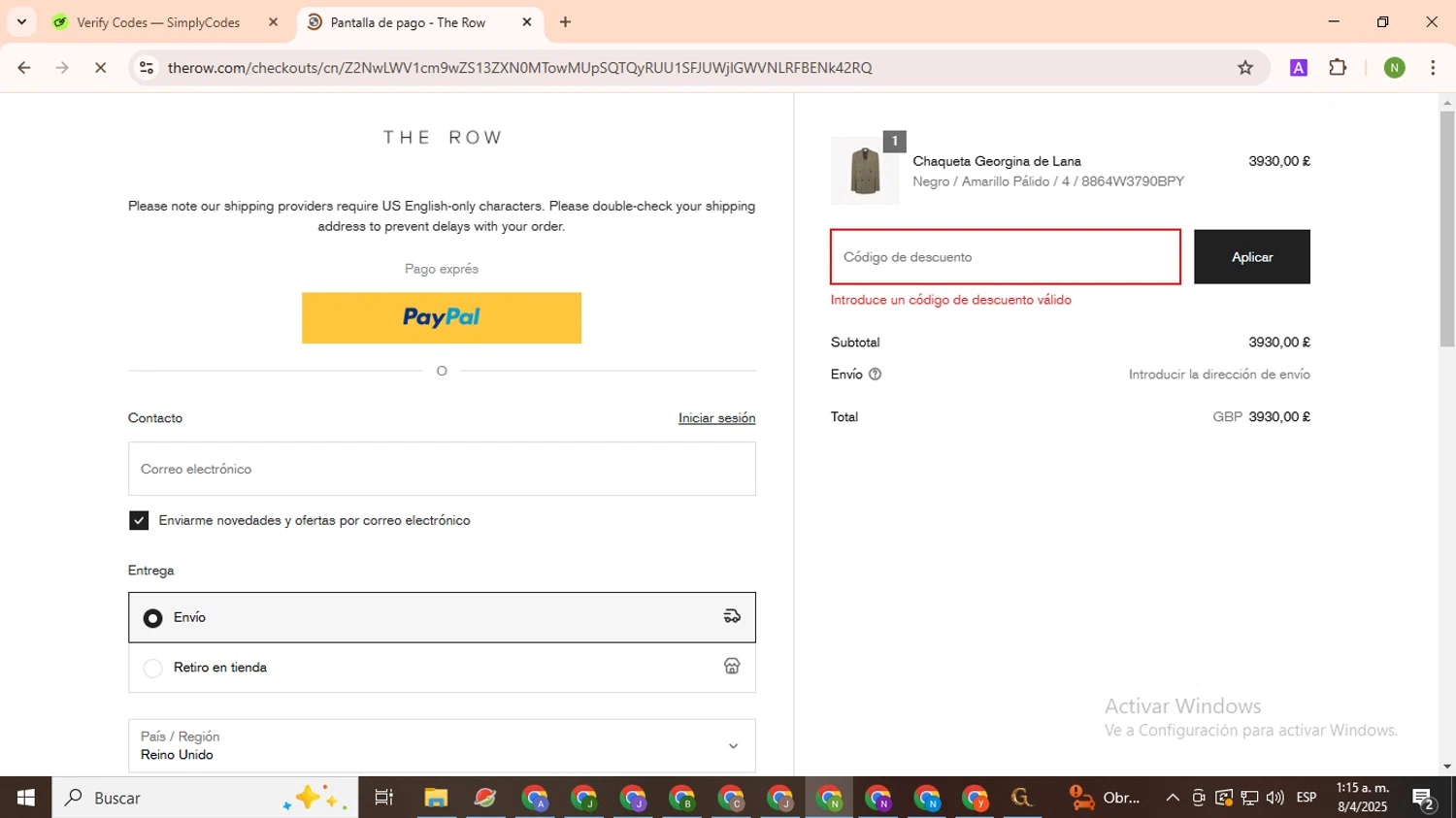Open the Chrome profile B taskbar icon
This screenshot has height=818, width=1456.
tap(682, 798)
